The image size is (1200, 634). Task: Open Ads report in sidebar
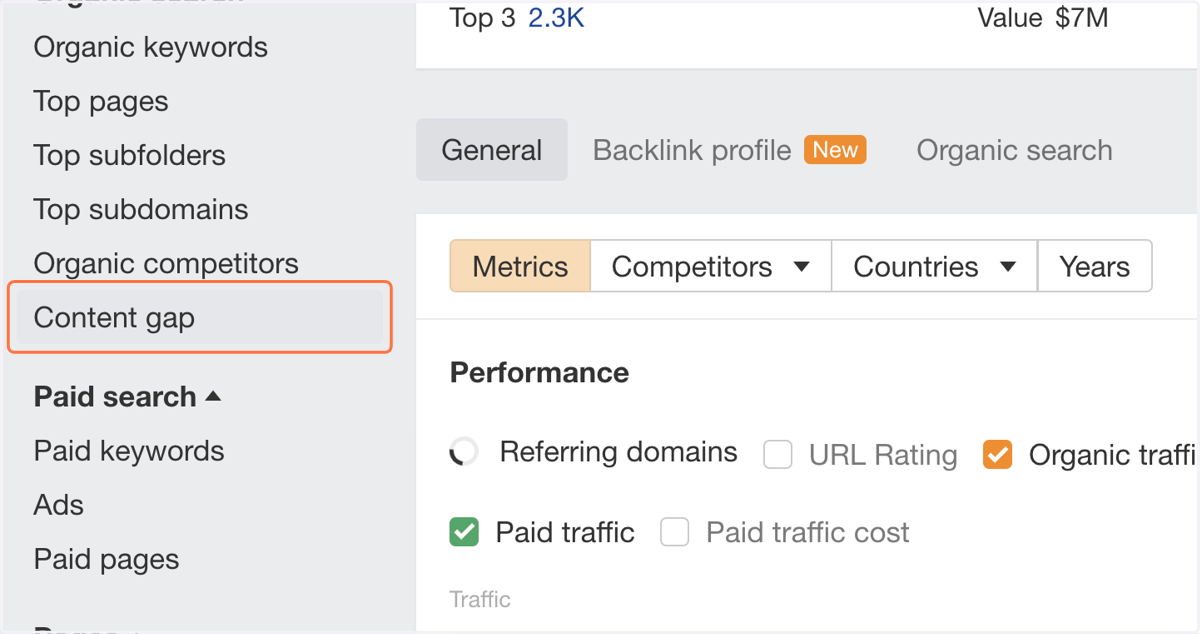[x=59, y=505]
